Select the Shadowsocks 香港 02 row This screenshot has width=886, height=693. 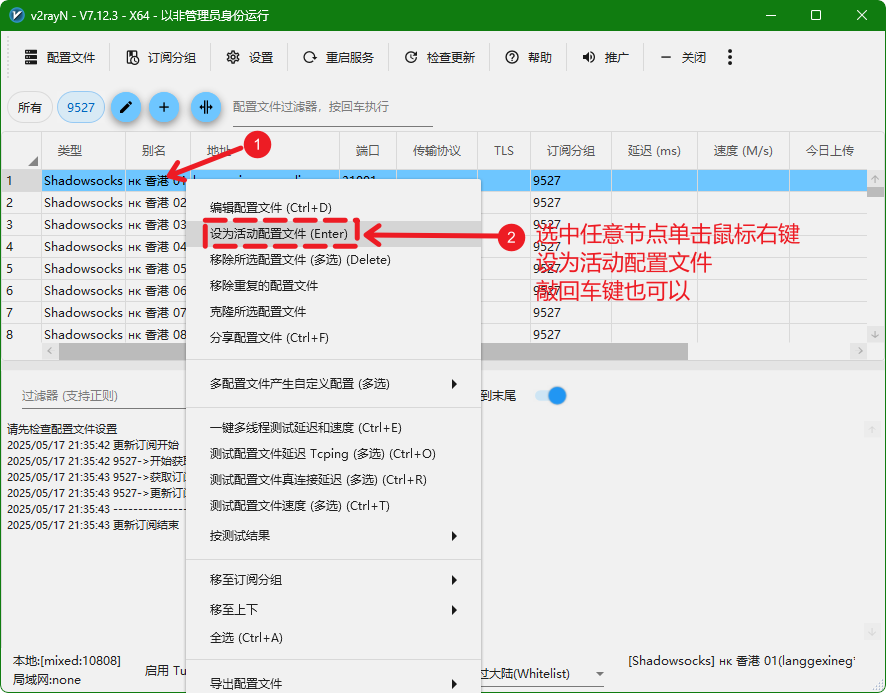pos(435,202)
